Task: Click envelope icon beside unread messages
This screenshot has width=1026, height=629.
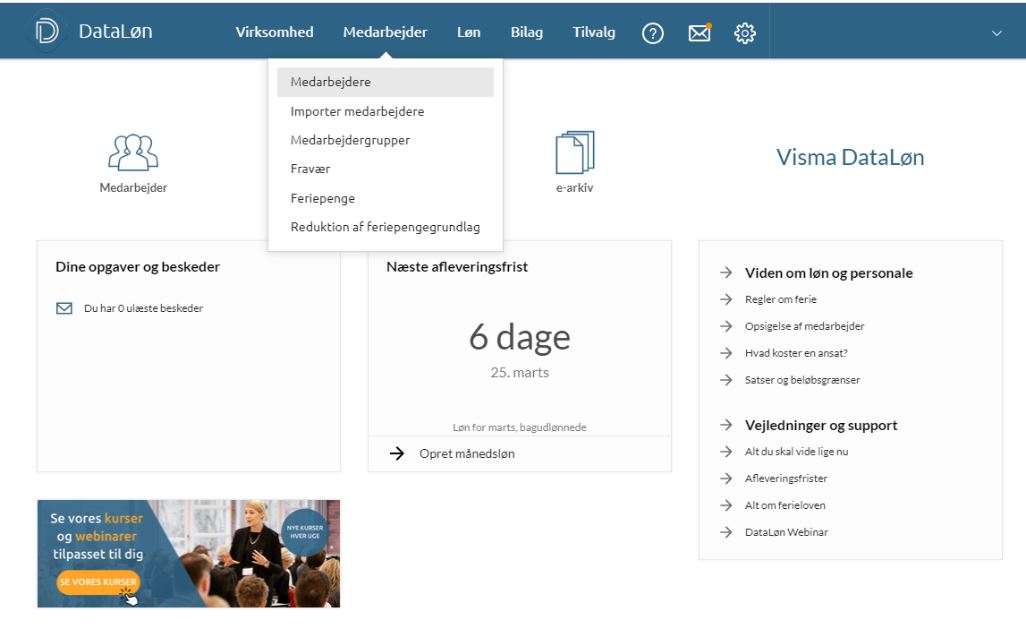Action: tap(64, 308)
